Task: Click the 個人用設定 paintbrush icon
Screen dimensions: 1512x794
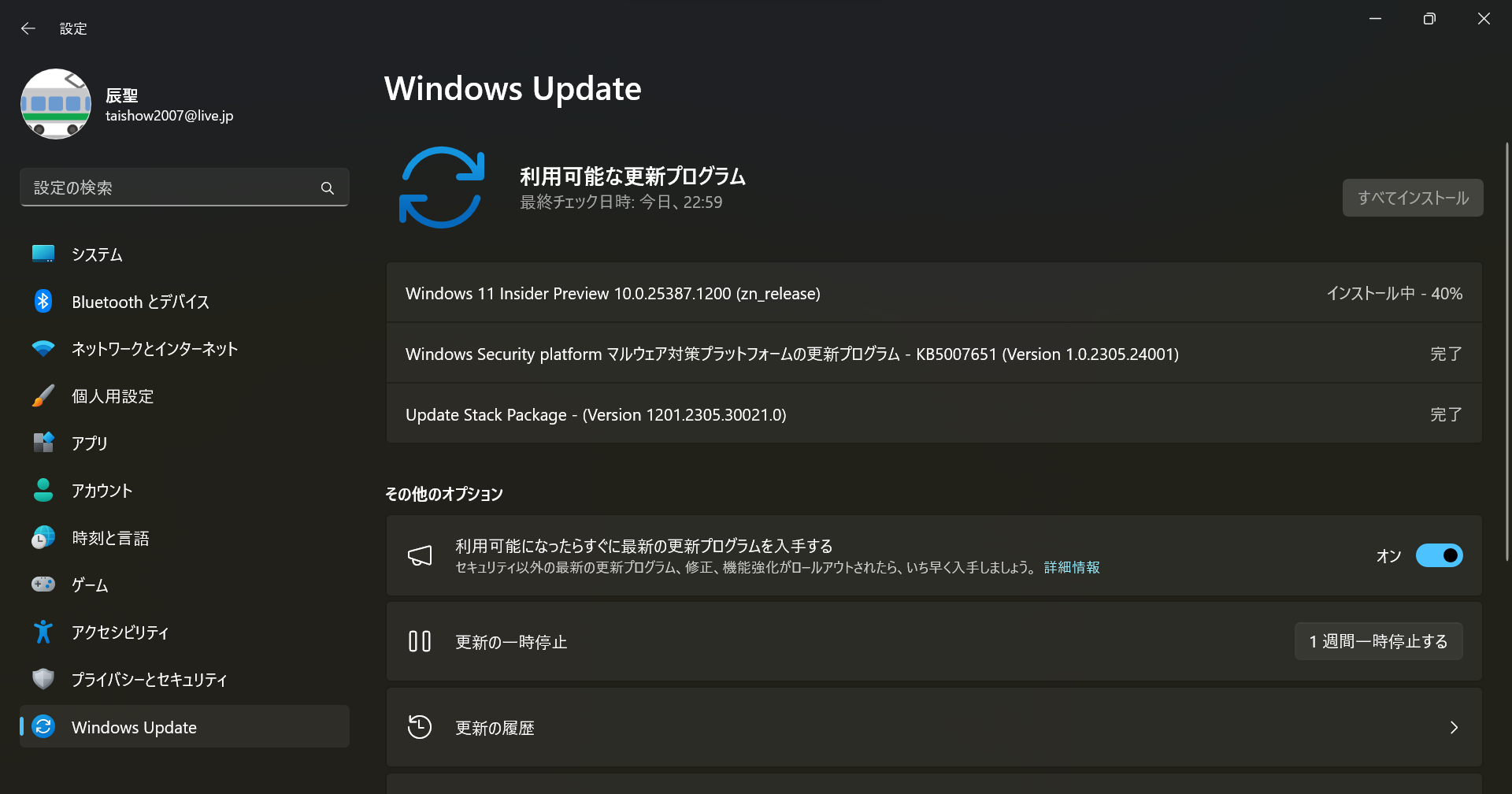Action: click(43, 395)
